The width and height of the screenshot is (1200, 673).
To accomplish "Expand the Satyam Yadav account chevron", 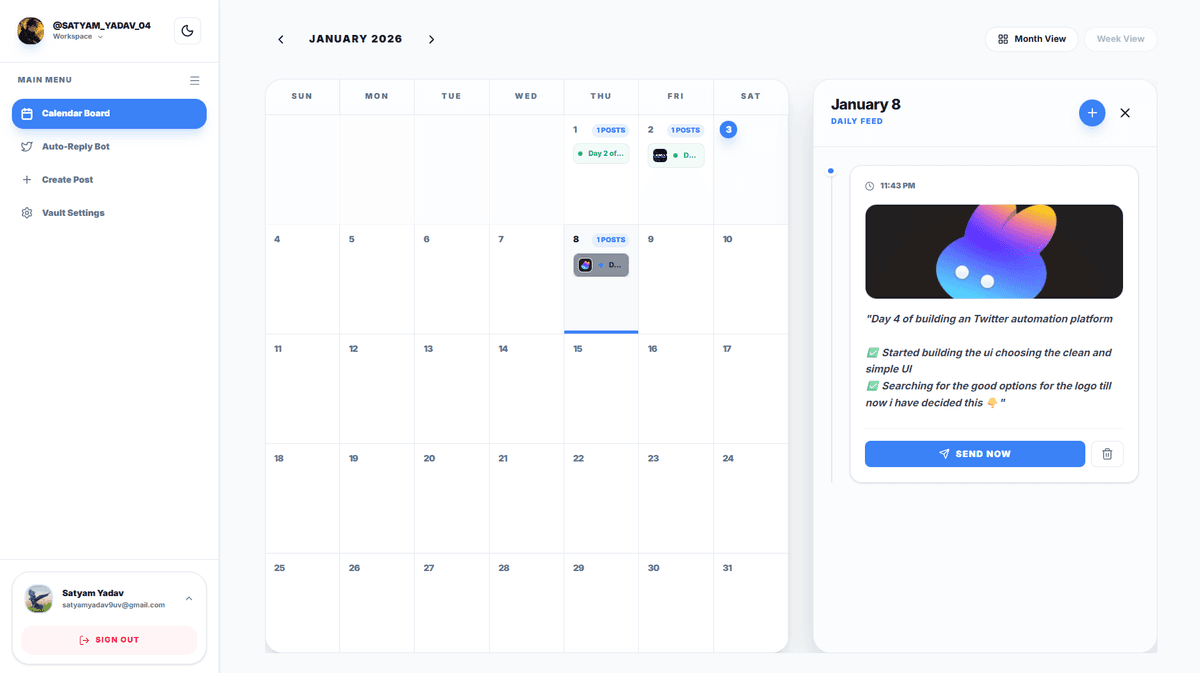I will pos(189,599).
